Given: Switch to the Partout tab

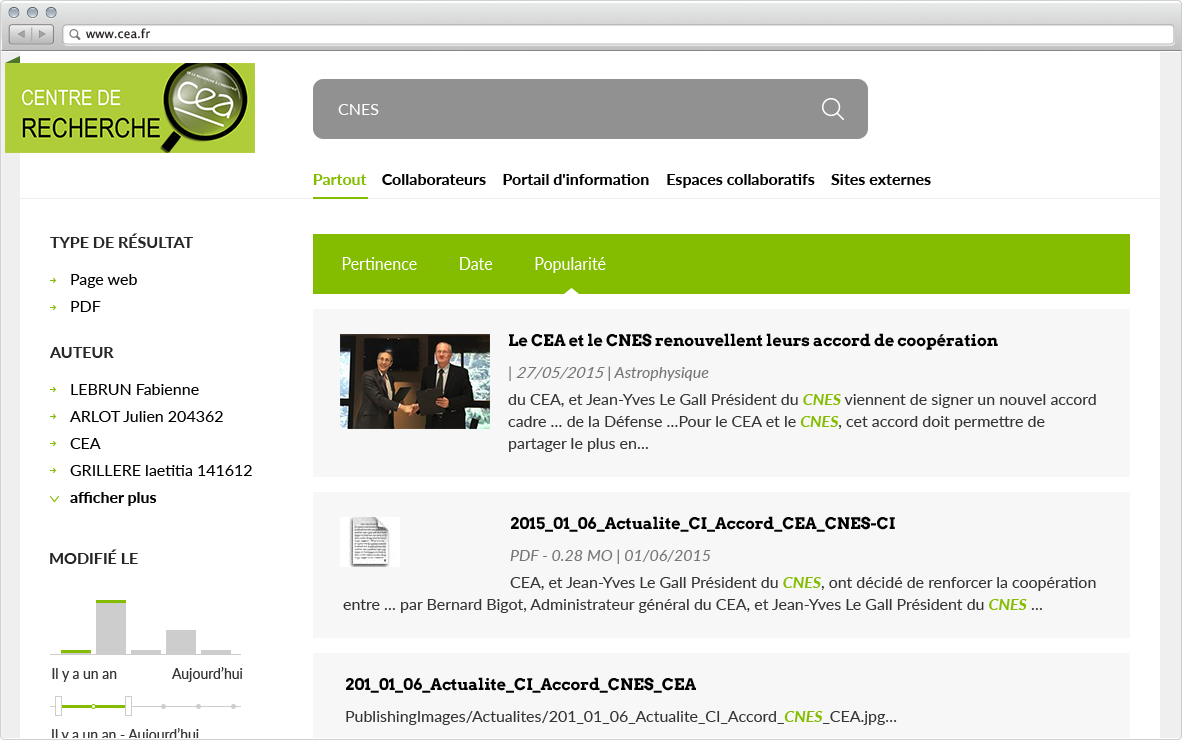Looking at the screenshot, I should [x=340, y=180].
